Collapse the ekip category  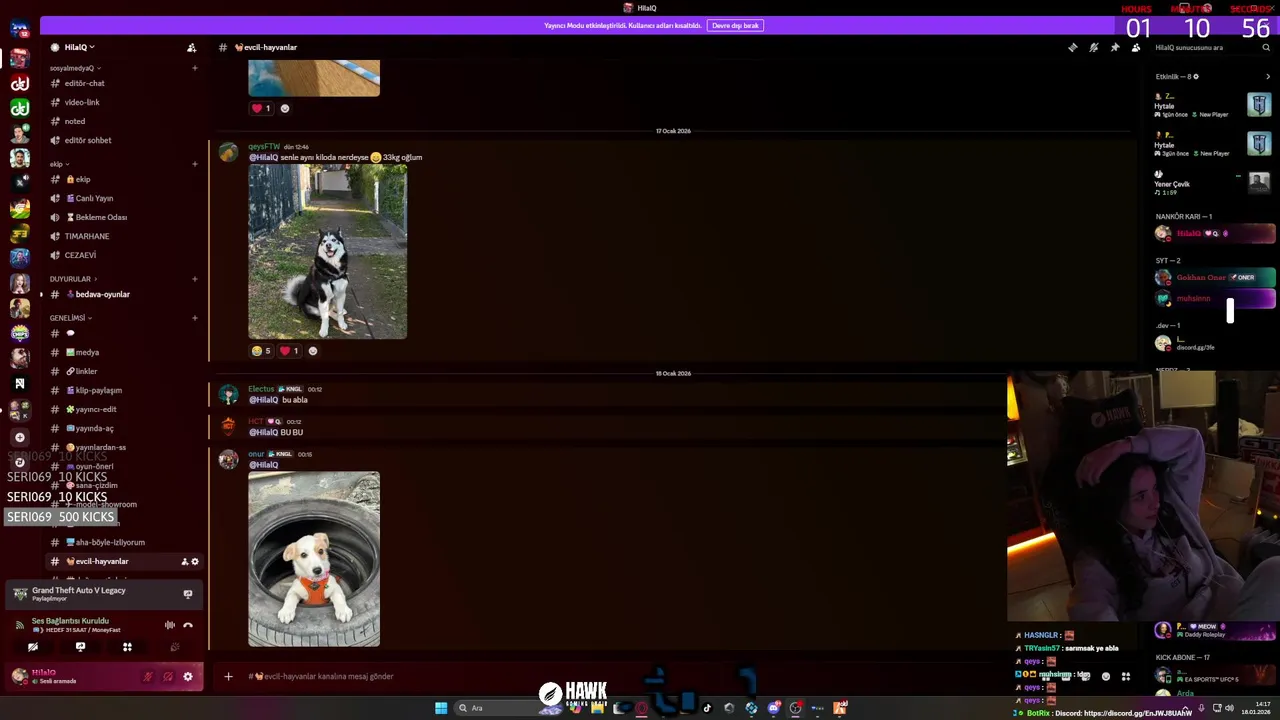coord(58,164)
